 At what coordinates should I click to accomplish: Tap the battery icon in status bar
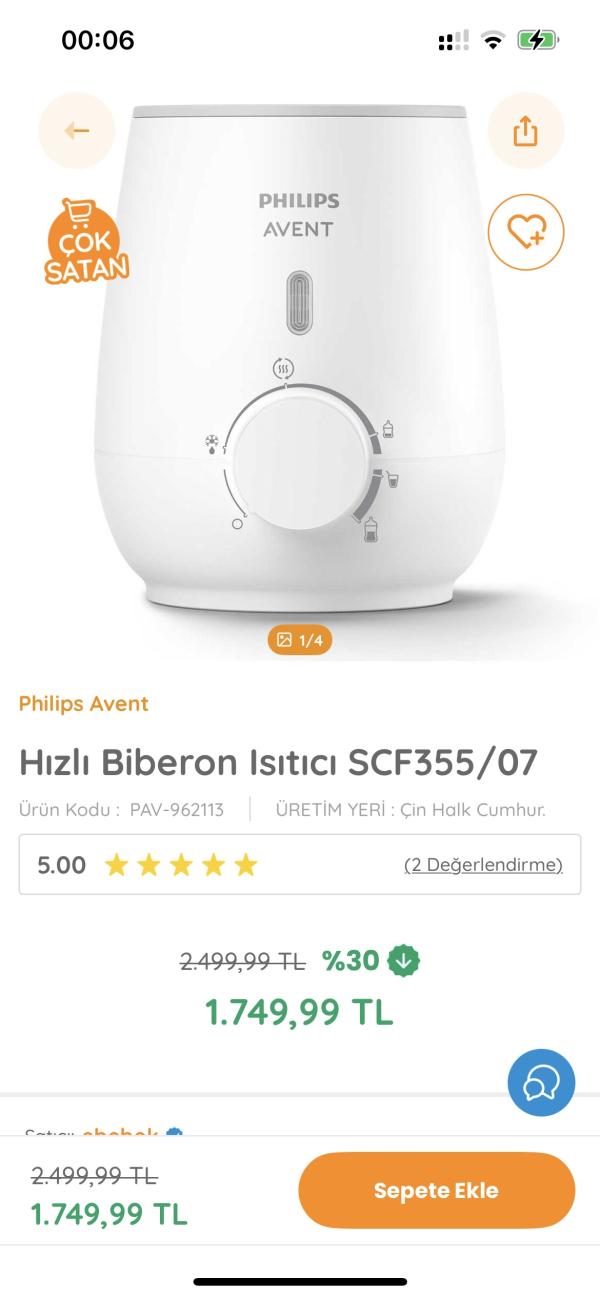(x=538, y=40)
